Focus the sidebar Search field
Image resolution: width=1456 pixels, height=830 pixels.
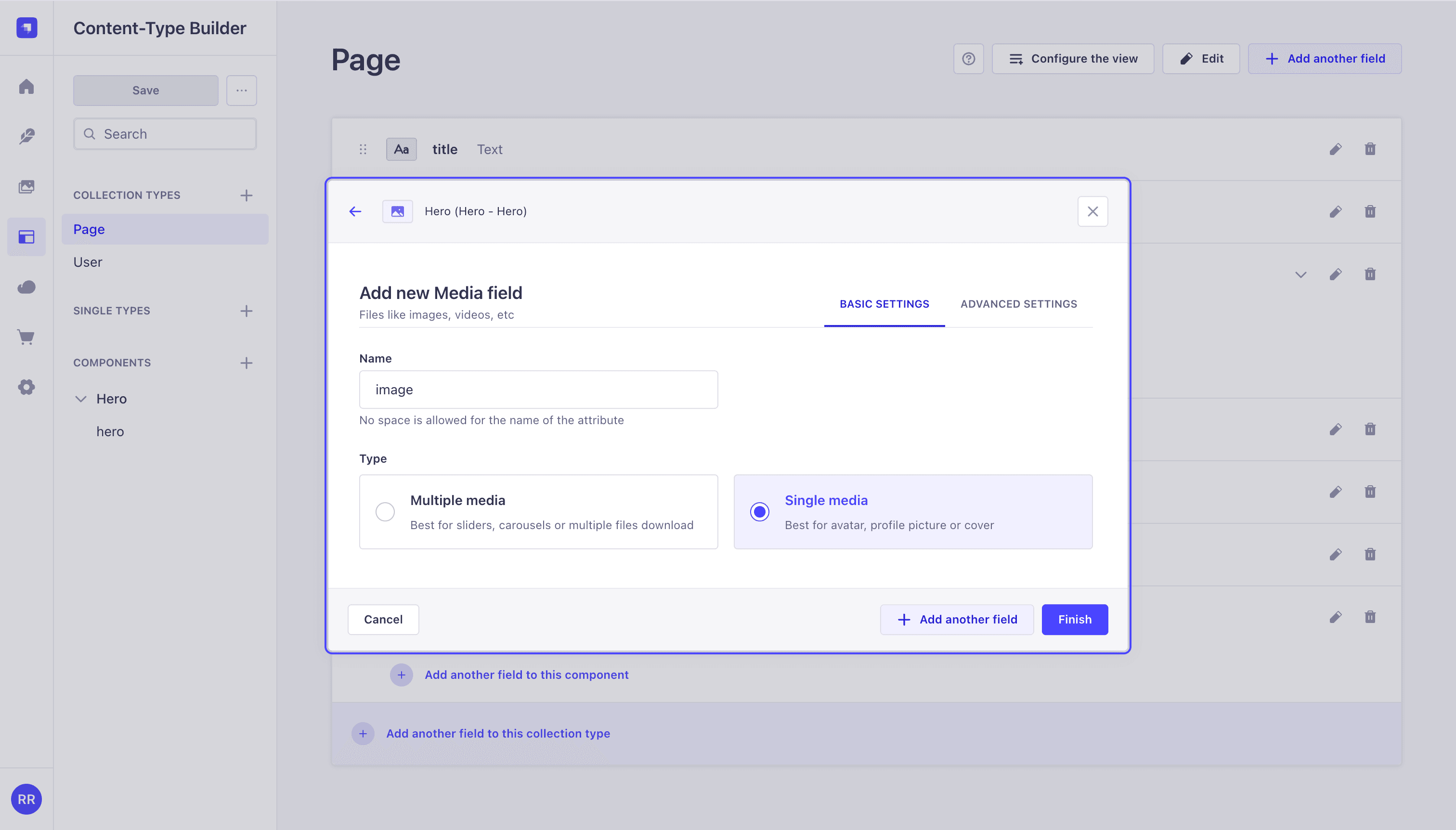point(165,134)
